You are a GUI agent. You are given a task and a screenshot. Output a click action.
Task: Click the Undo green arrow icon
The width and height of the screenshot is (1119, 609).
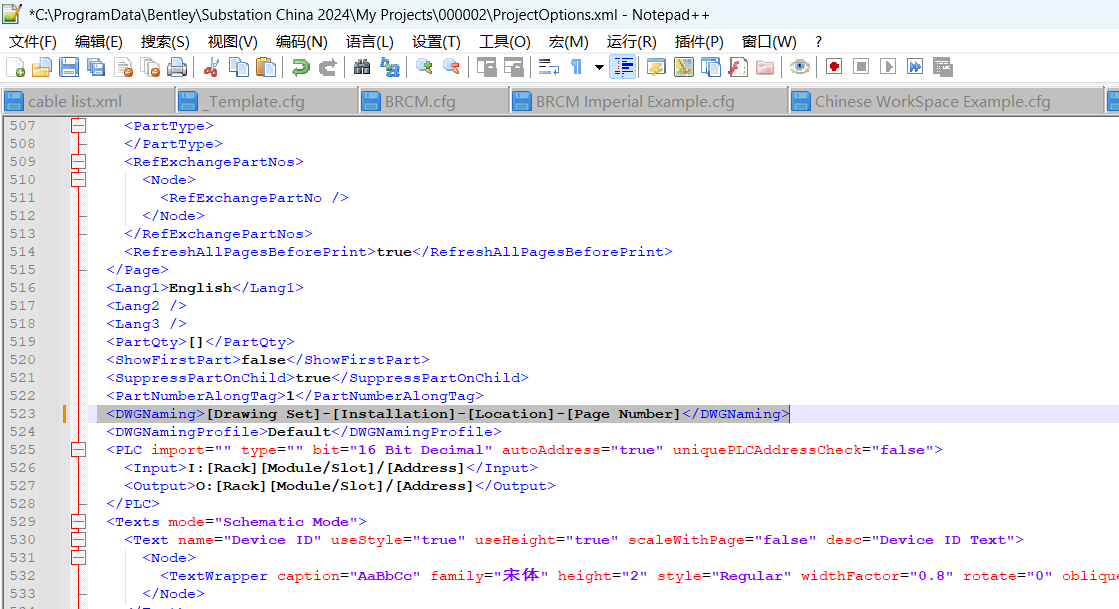pyautogui.click(x=300, y=67)
